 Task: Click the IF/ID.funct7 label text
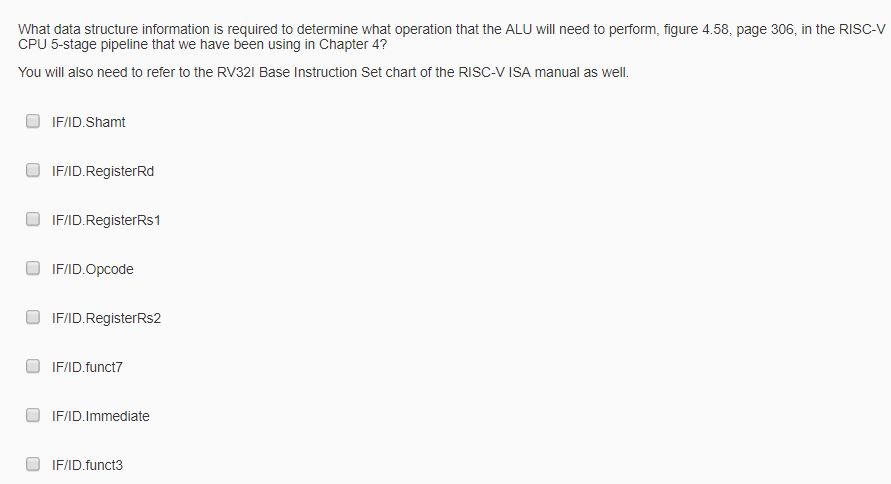coord(87,367)
